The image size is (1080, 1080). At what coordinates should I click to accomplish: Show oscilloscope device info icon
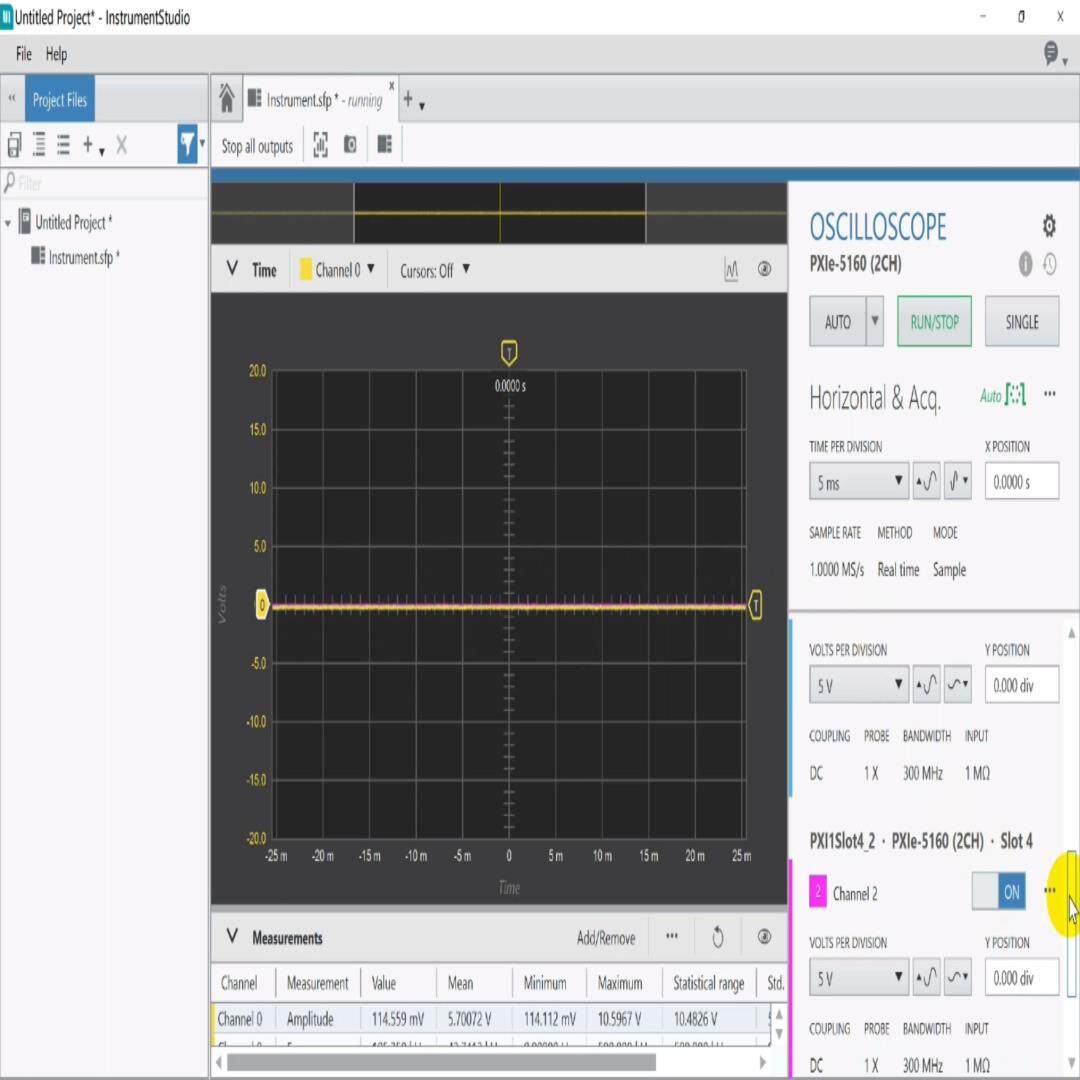pos(1025,264)
